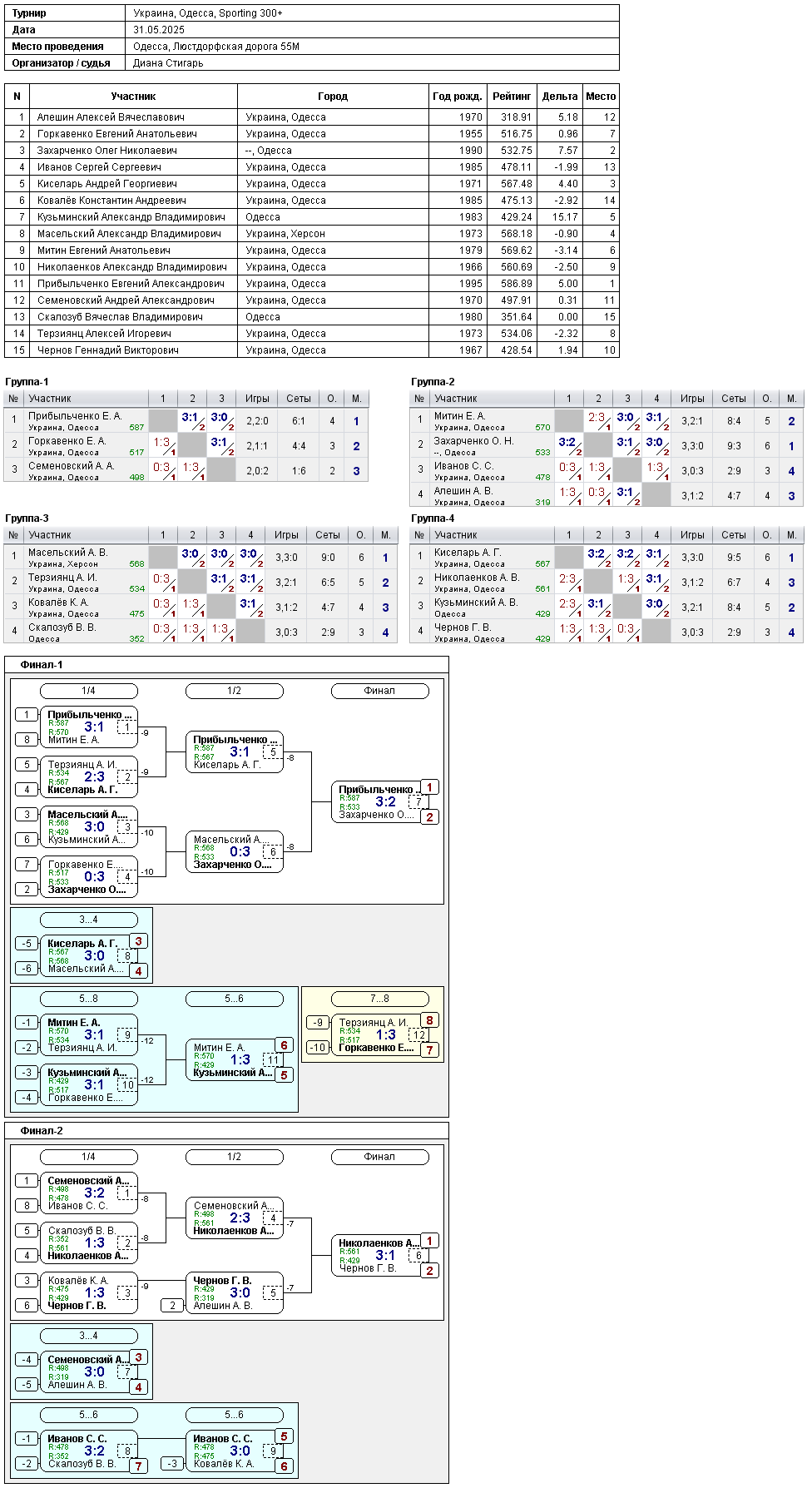This screenshot has width=812, height=1488.
Task: Click sets value 6:1 in Группа-1
Action: pos(299,421)
